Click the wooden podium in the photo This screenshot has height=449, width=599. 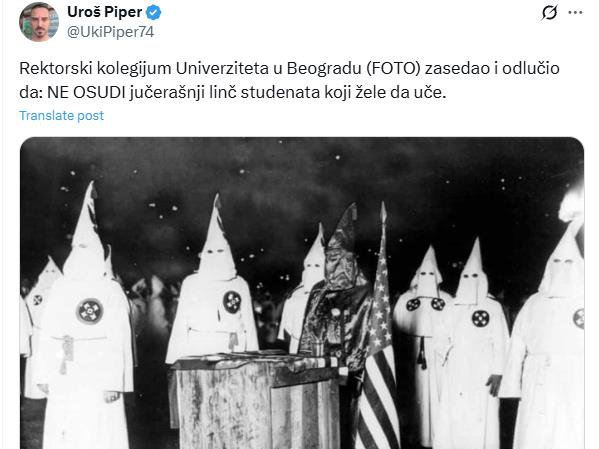pyautogui.click(x=256, y=399)
